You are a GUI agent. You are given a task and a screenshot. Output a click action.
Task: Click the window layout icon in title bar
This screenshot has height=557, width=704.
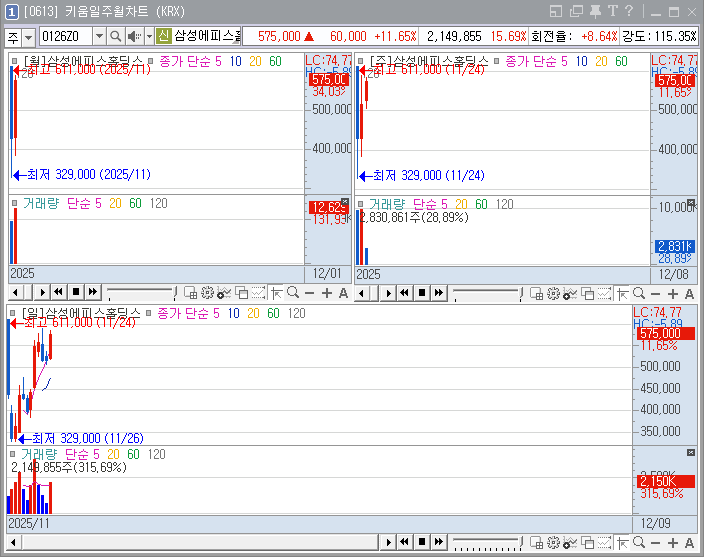pos(556,11)
